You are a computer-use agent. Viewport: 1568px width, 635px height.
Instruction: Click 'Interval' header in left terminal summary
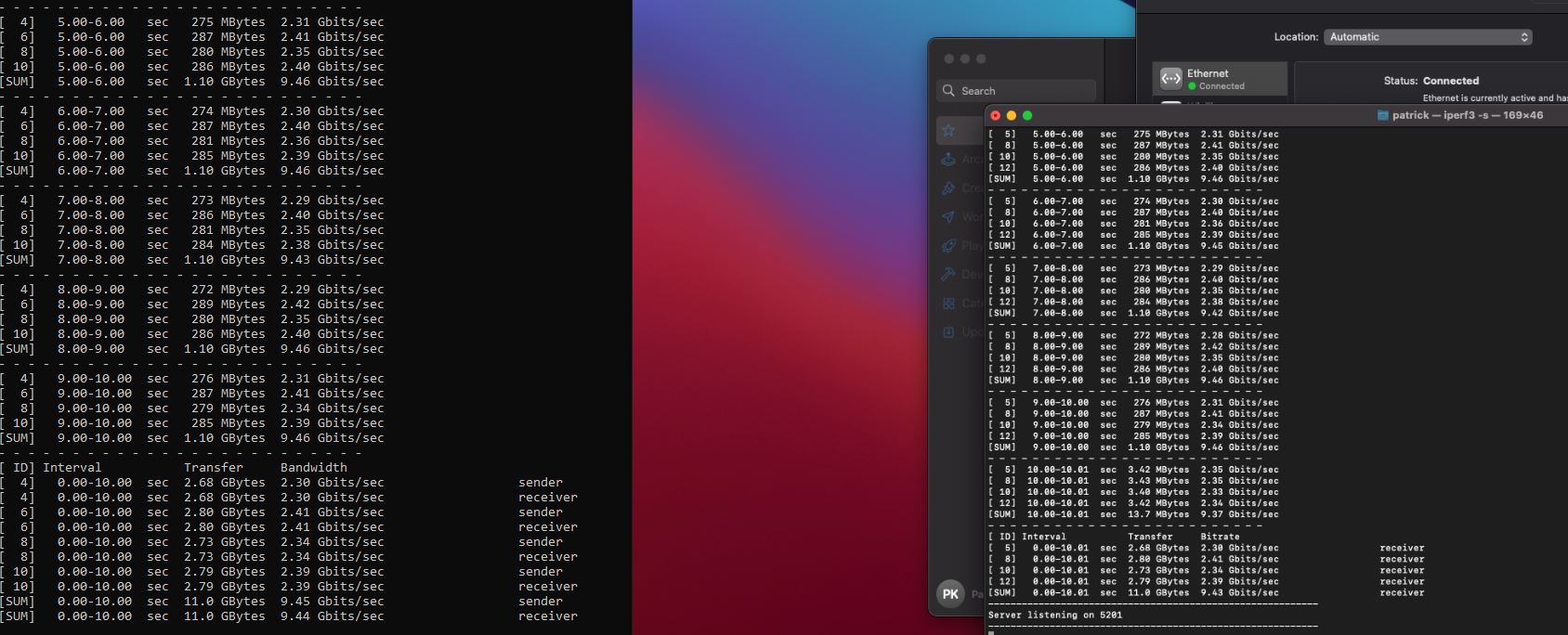(x=72, y=467)
